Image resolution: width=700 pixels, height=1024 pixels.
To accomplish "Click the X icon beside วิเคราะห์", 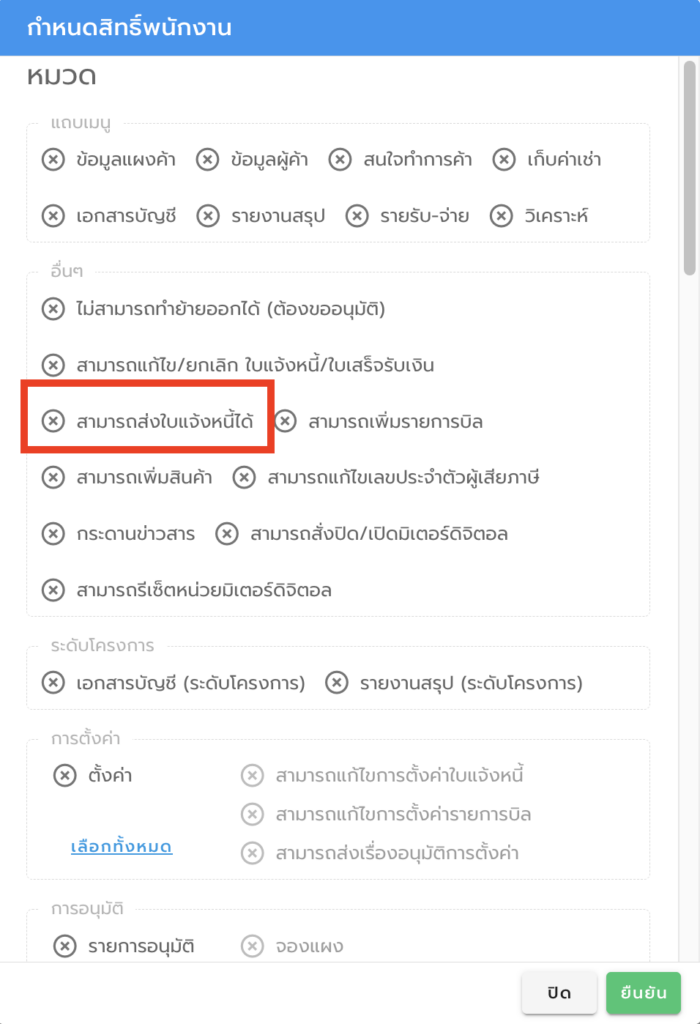I will click(501, 215).
